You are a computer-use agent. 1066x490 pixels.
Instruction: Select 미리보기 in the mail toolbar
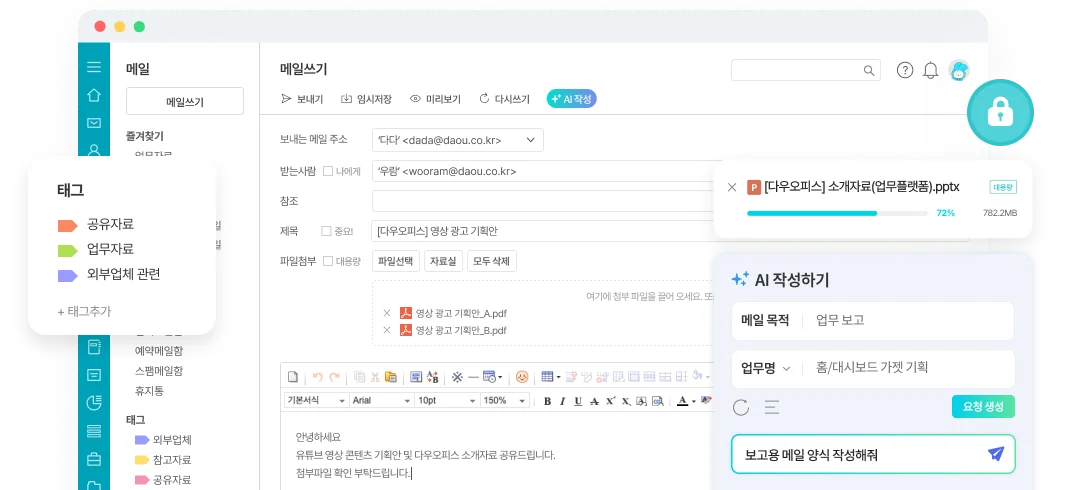[x=435, y=99]
